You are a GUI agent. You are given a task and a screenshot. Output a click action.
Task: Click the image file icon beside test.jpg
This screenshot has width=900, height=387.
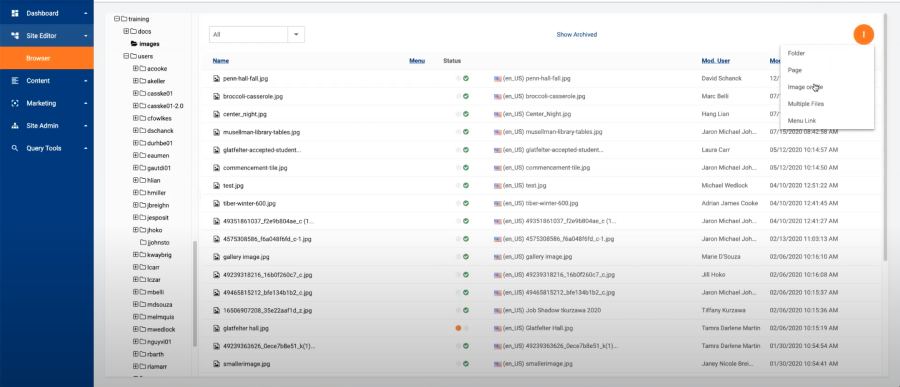(x=216, y=185)
